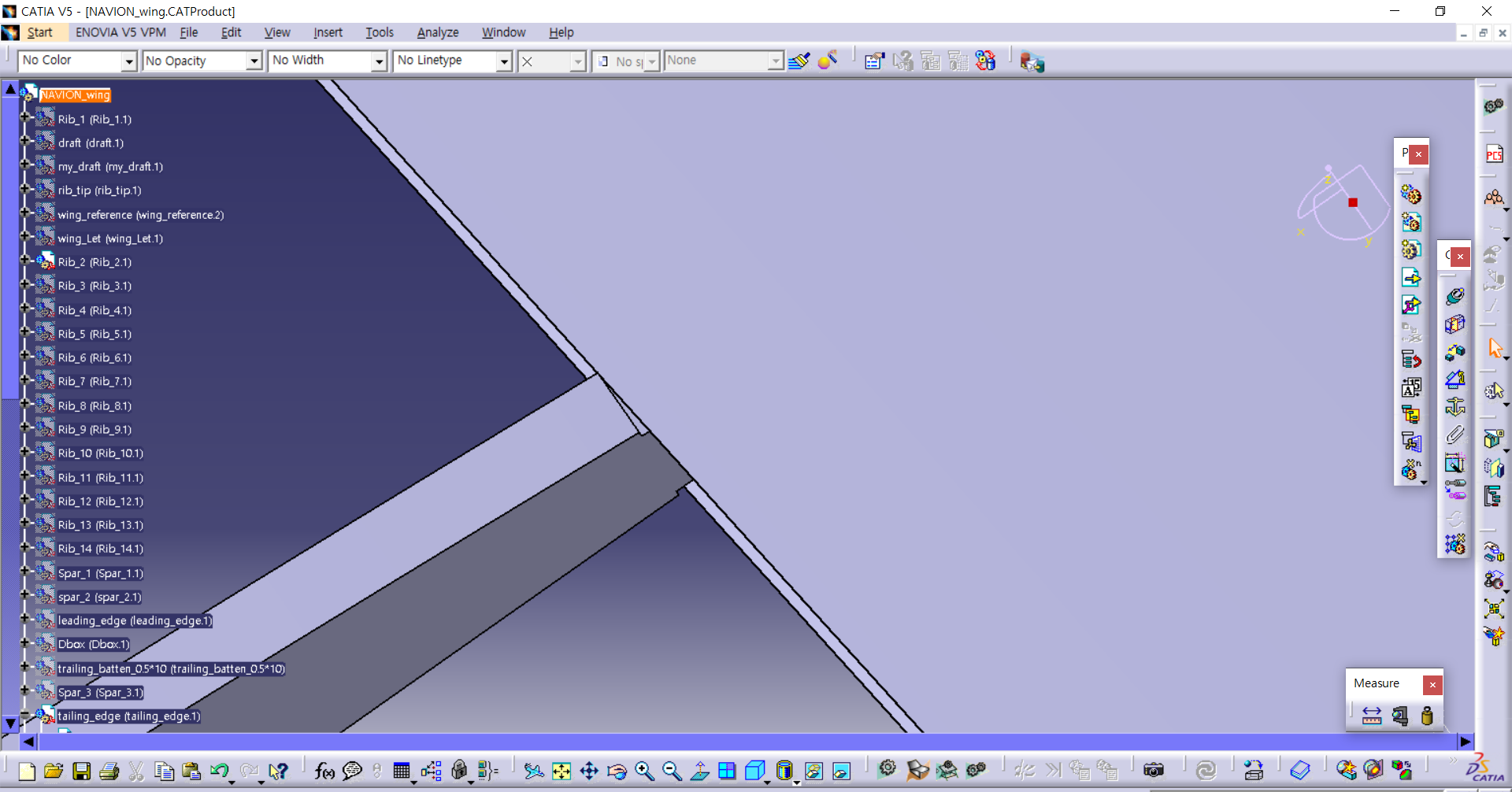Click the New document icon

point(26,771)
